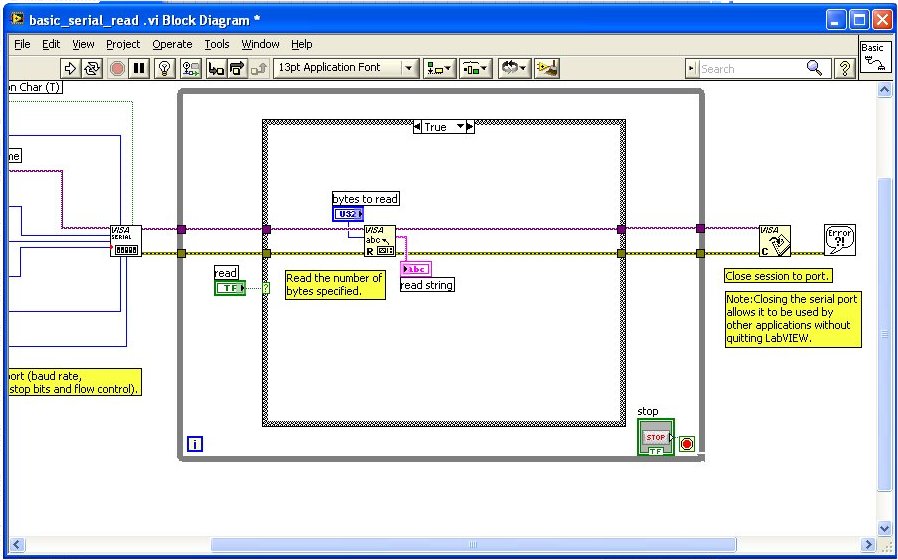898x560 pixels.
Task: Click the Clean Up Diagram icon
Action: (x=547, y=68)
